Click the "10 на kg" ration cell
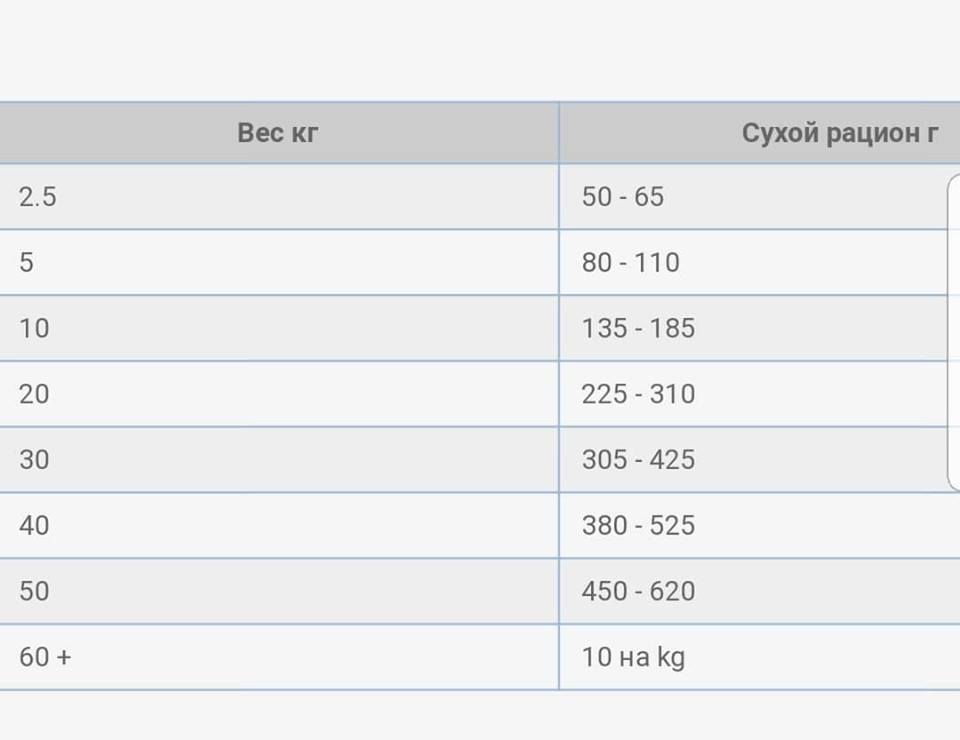This screenshot has width=960, height=740. [x=633, y=658]
